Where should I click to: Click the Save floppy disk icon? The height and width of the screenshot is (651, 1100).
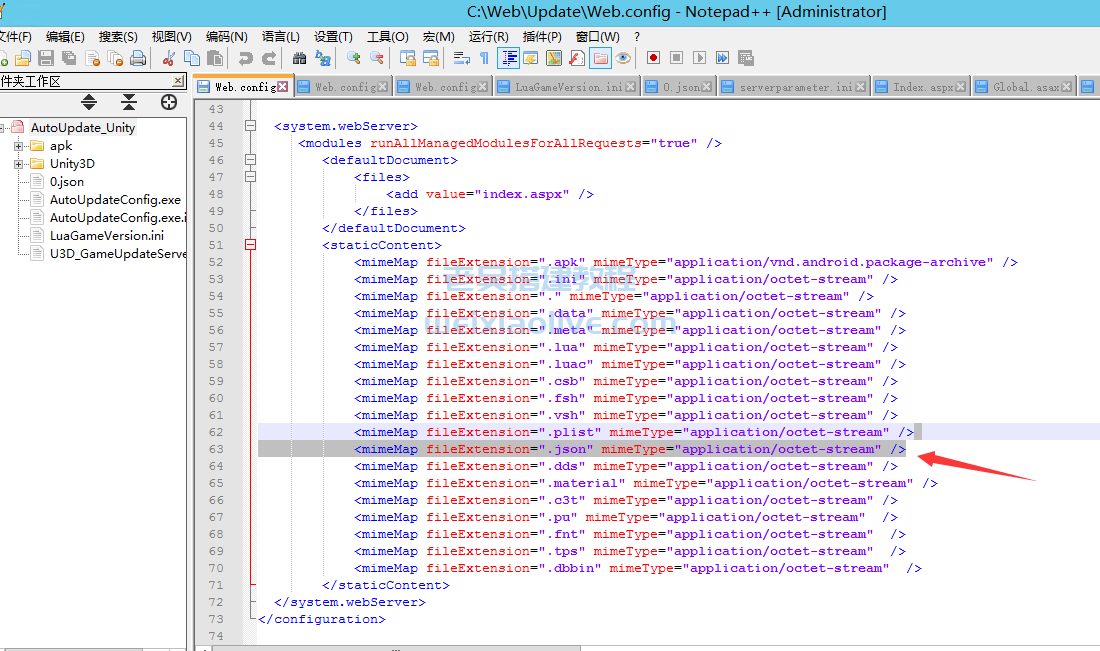click(46, 58)
